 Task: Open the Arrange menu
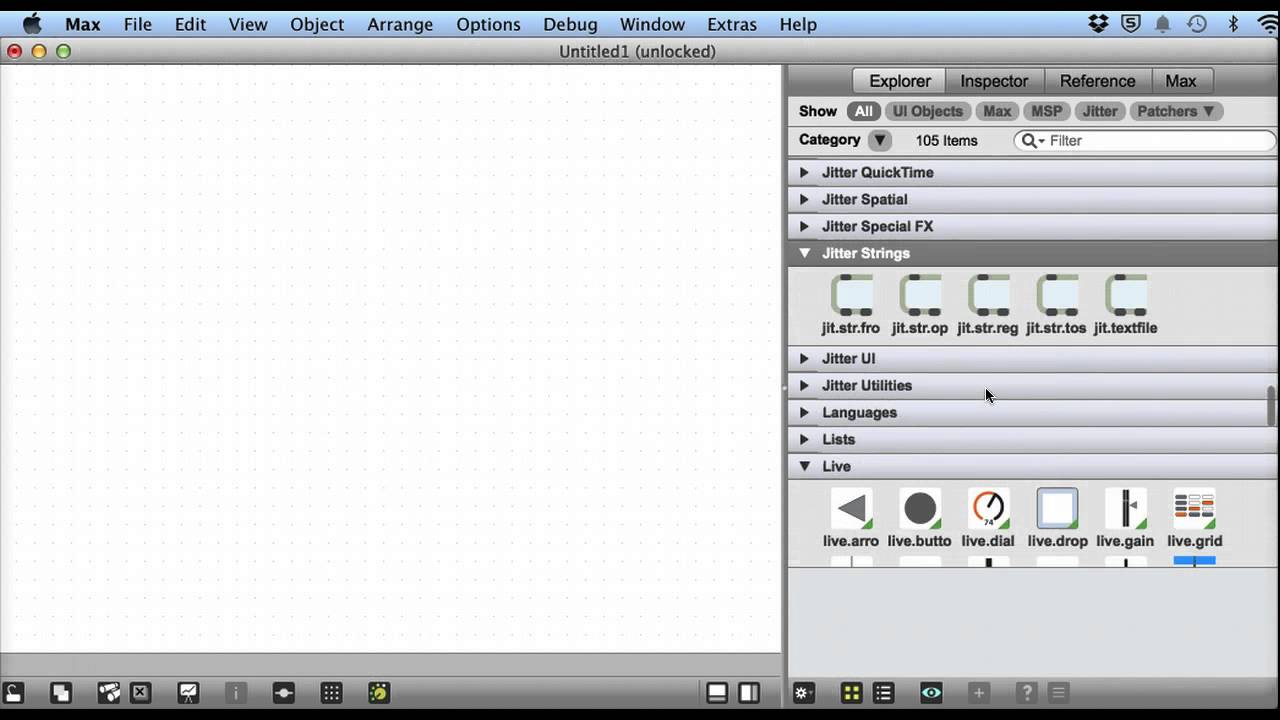[x=400, y=24]
